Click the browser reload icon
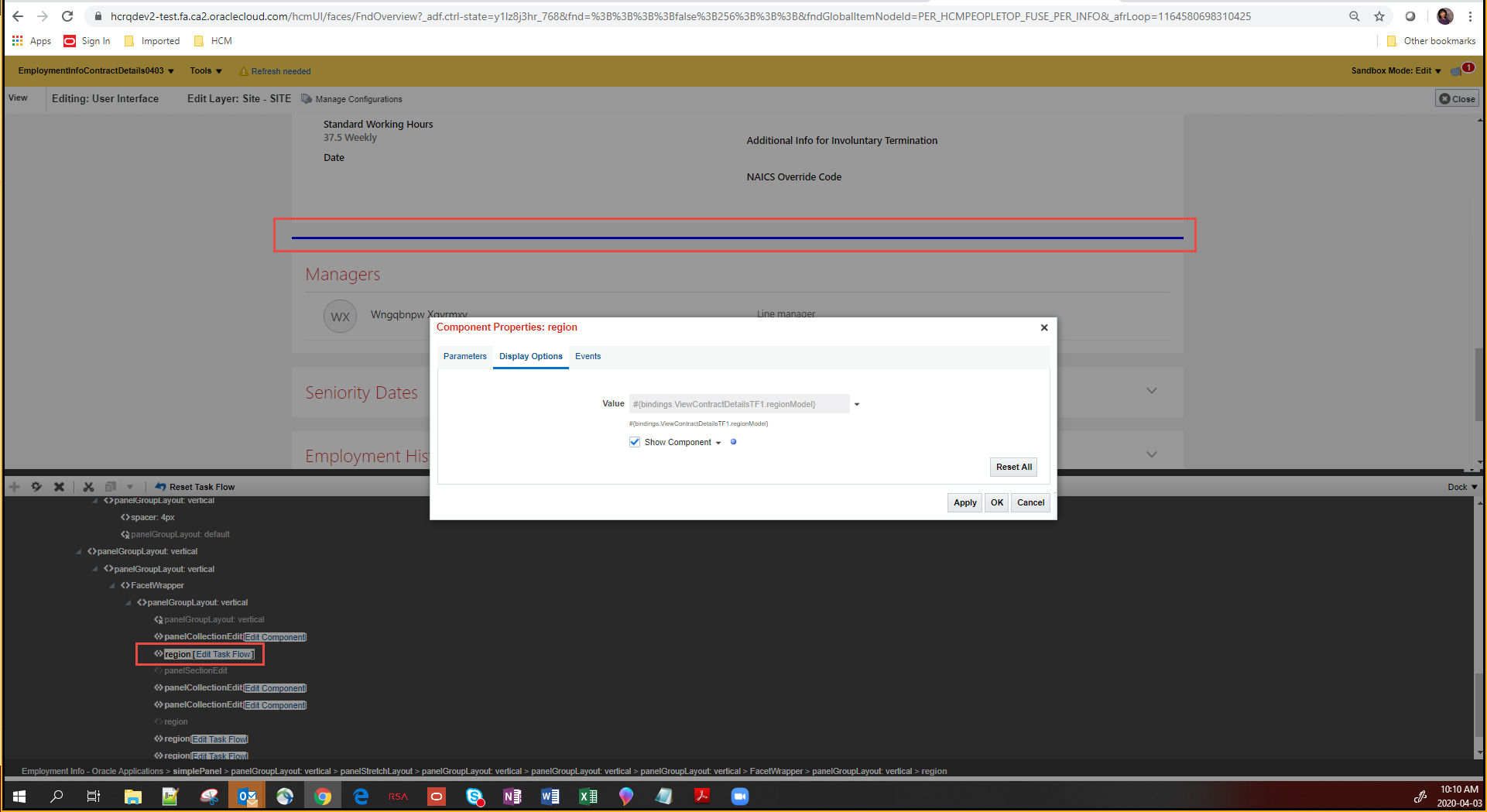 [x=67, y=16]
